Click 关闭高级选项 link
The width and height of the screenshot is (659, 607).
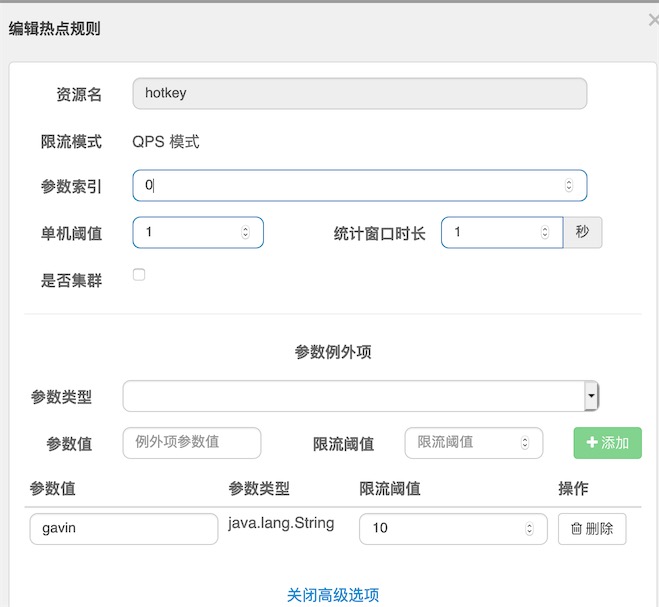(x=333, y=595)
